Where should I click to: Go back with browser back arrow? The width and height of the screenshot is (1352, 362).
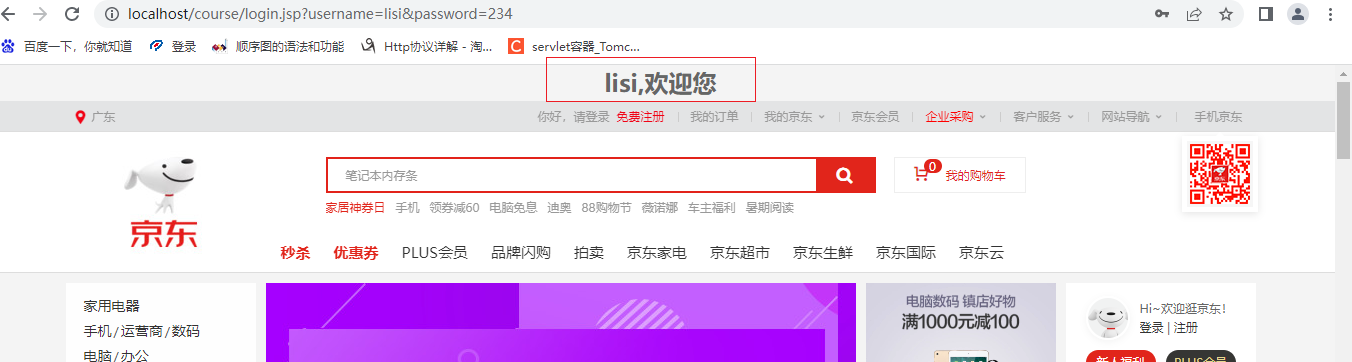click(x=9, y=14)
